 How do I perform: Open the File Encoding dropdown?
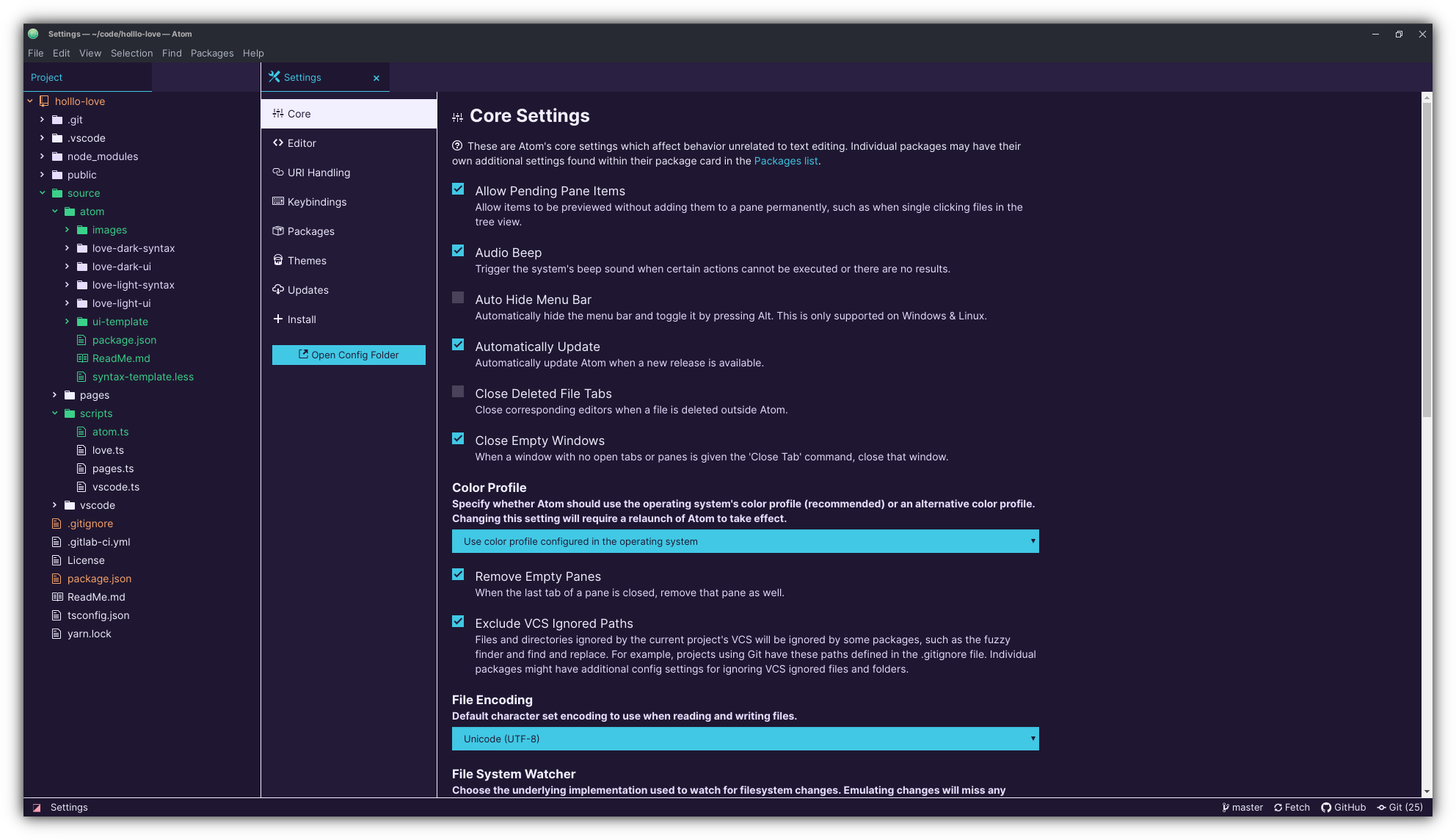pyautogui.click(x=745, y=739)
